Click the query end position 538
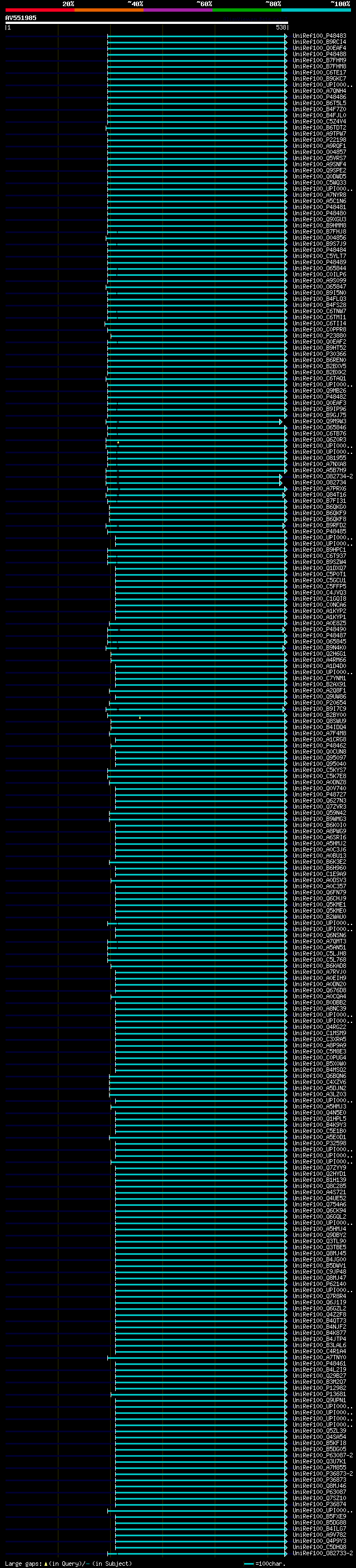 (x=280, y=27)
